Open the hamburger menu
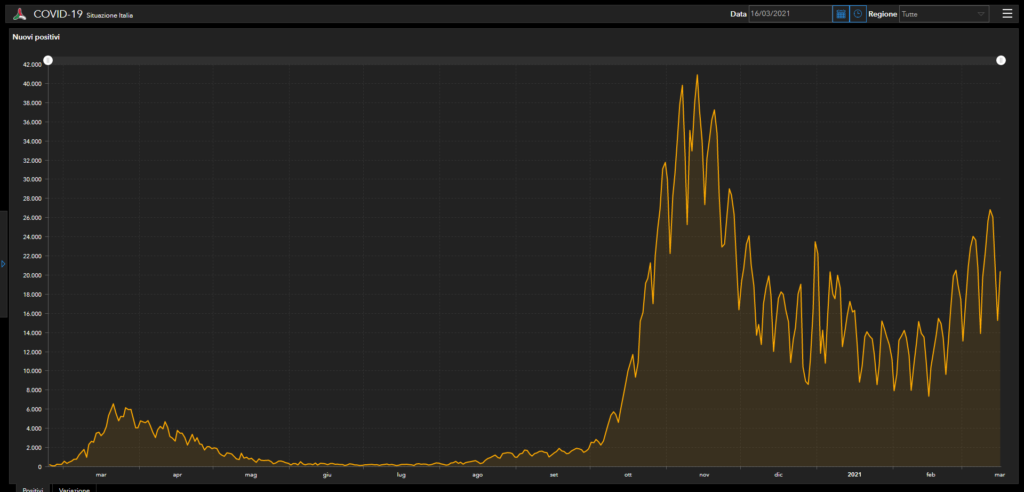The height and width of the screenshot is (492, 1024). click(1007, 14)
